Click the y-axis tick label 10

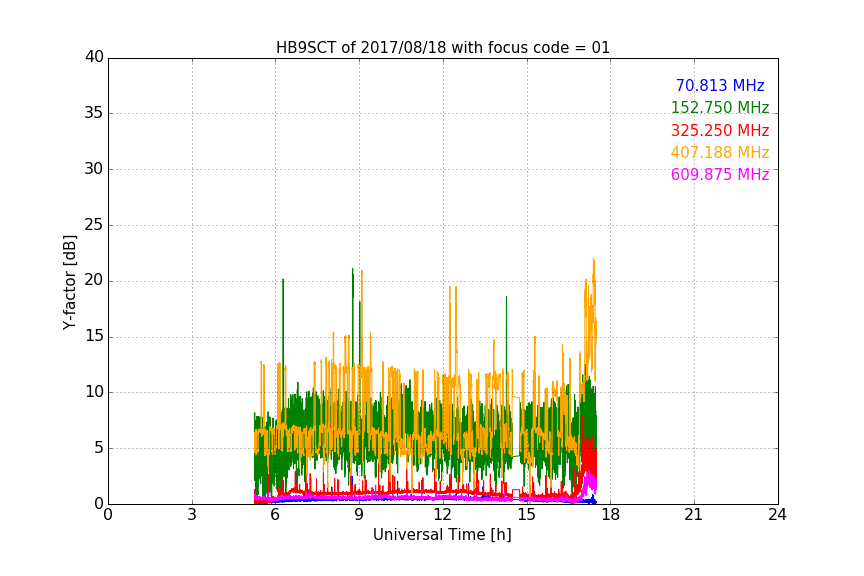point(94,392)
